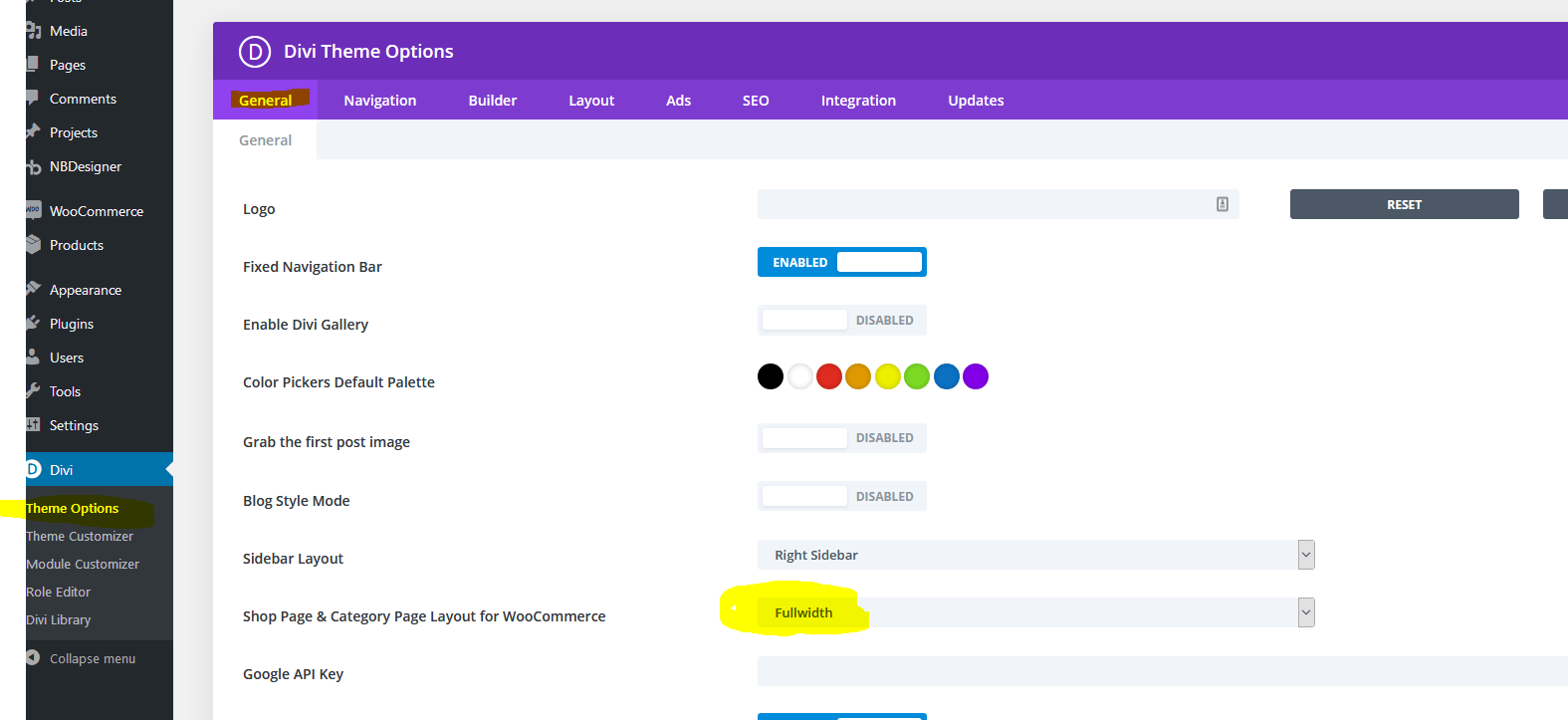1568x720 pixels.
Task: Click the Comments bubble icon
Action: point(33,99)
